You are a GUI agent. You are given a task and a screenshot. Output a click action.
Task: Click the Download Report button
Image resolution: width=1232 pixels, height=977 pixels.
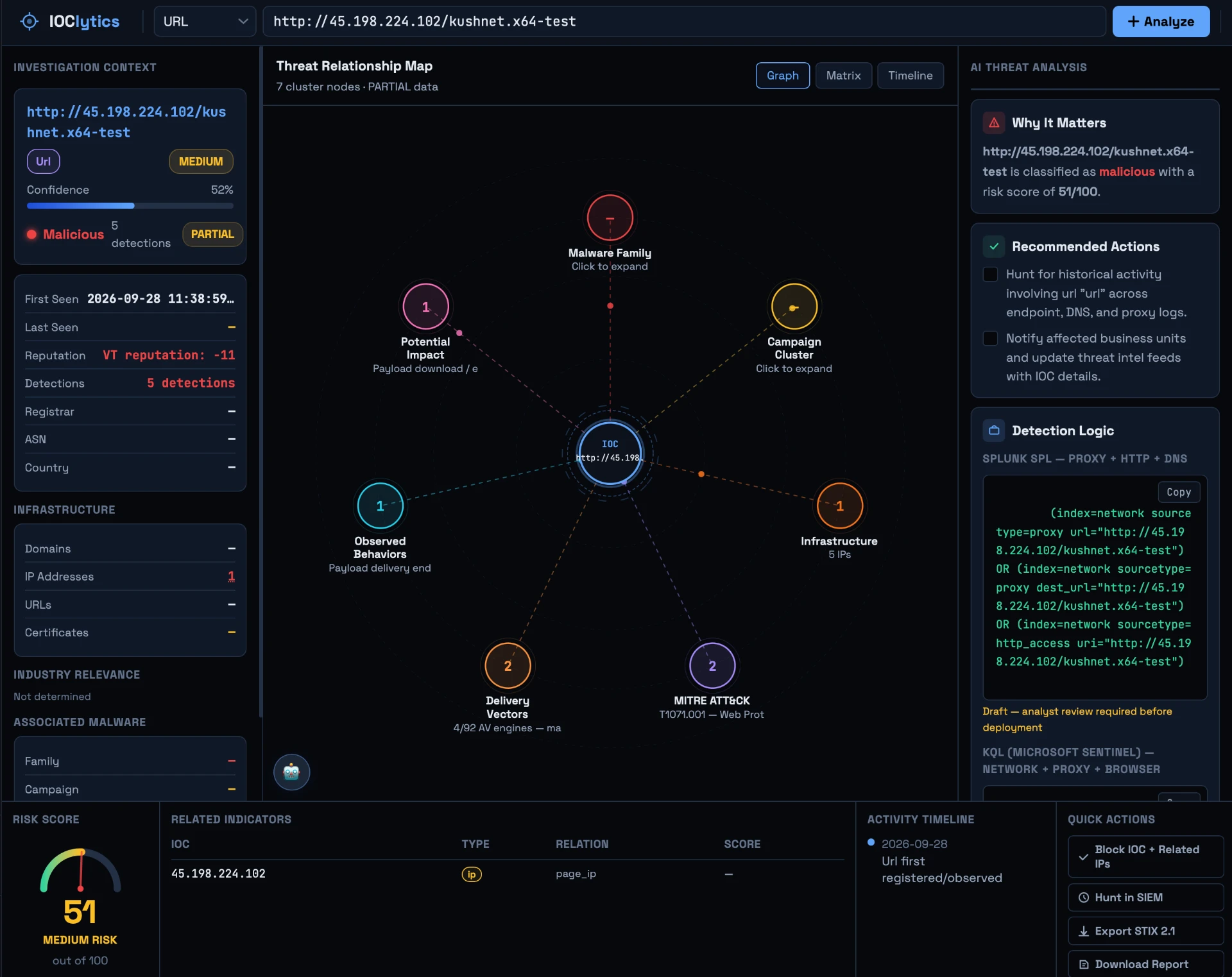(x=1145, y=964)
